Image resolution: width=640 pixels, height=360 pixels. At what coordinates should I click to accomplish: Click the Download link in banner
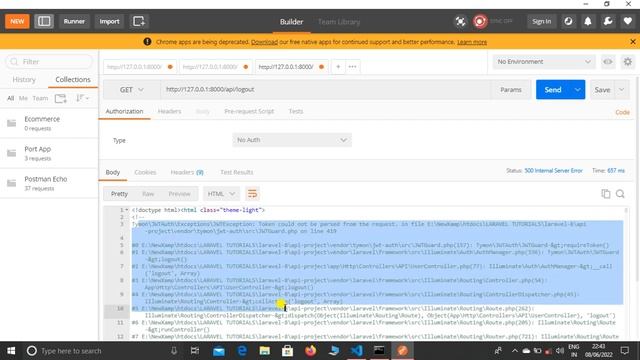click(264, 42)
